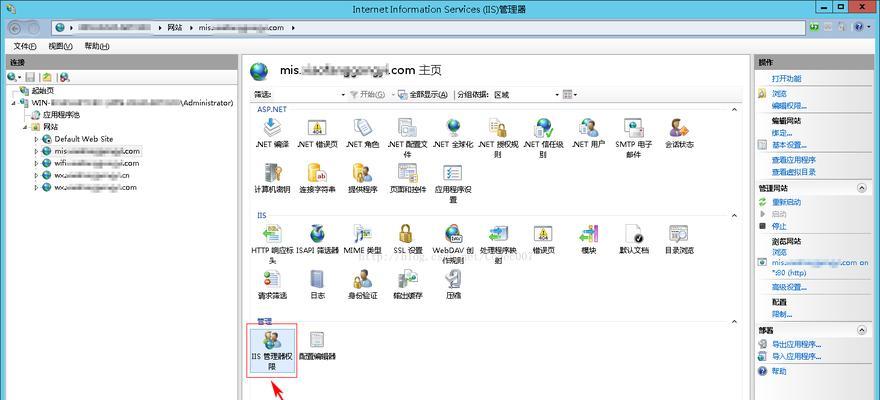Viewport: 880px width, 400px height.
Task: Collapse the IIS group section
Action: point(735,215)
